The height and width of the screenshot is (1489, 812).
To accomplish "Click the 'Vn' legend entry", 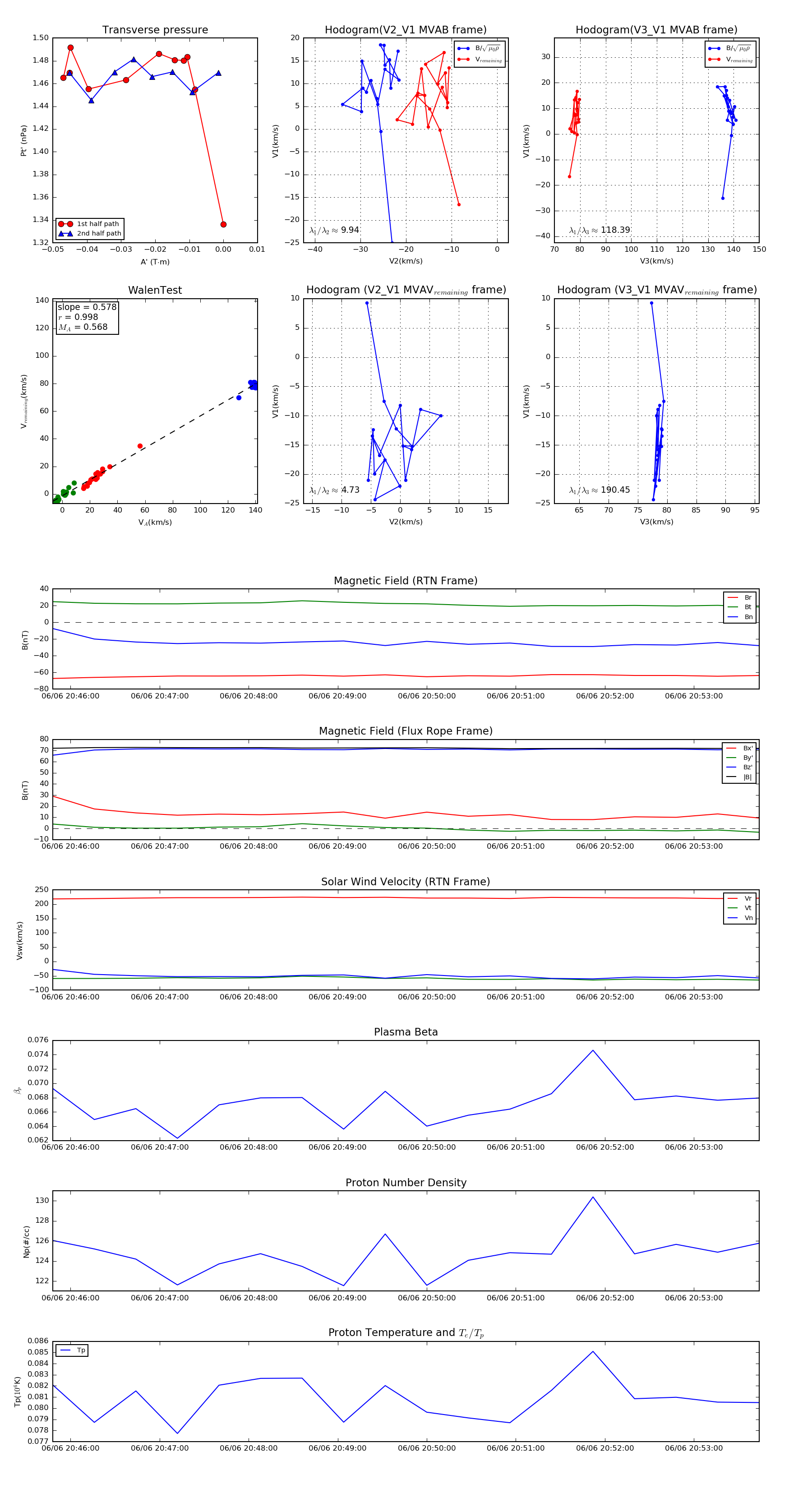I will (x=740, y=918).
